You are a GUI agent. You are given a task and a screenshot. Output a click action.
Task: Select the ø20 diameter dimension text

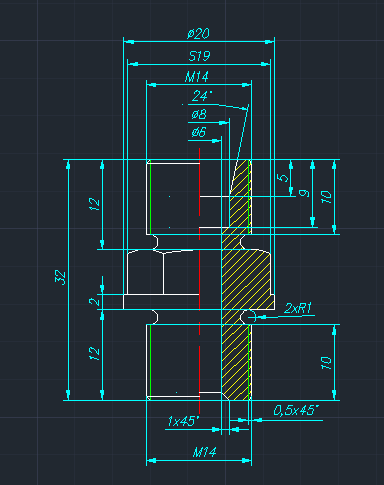(198, 34)
